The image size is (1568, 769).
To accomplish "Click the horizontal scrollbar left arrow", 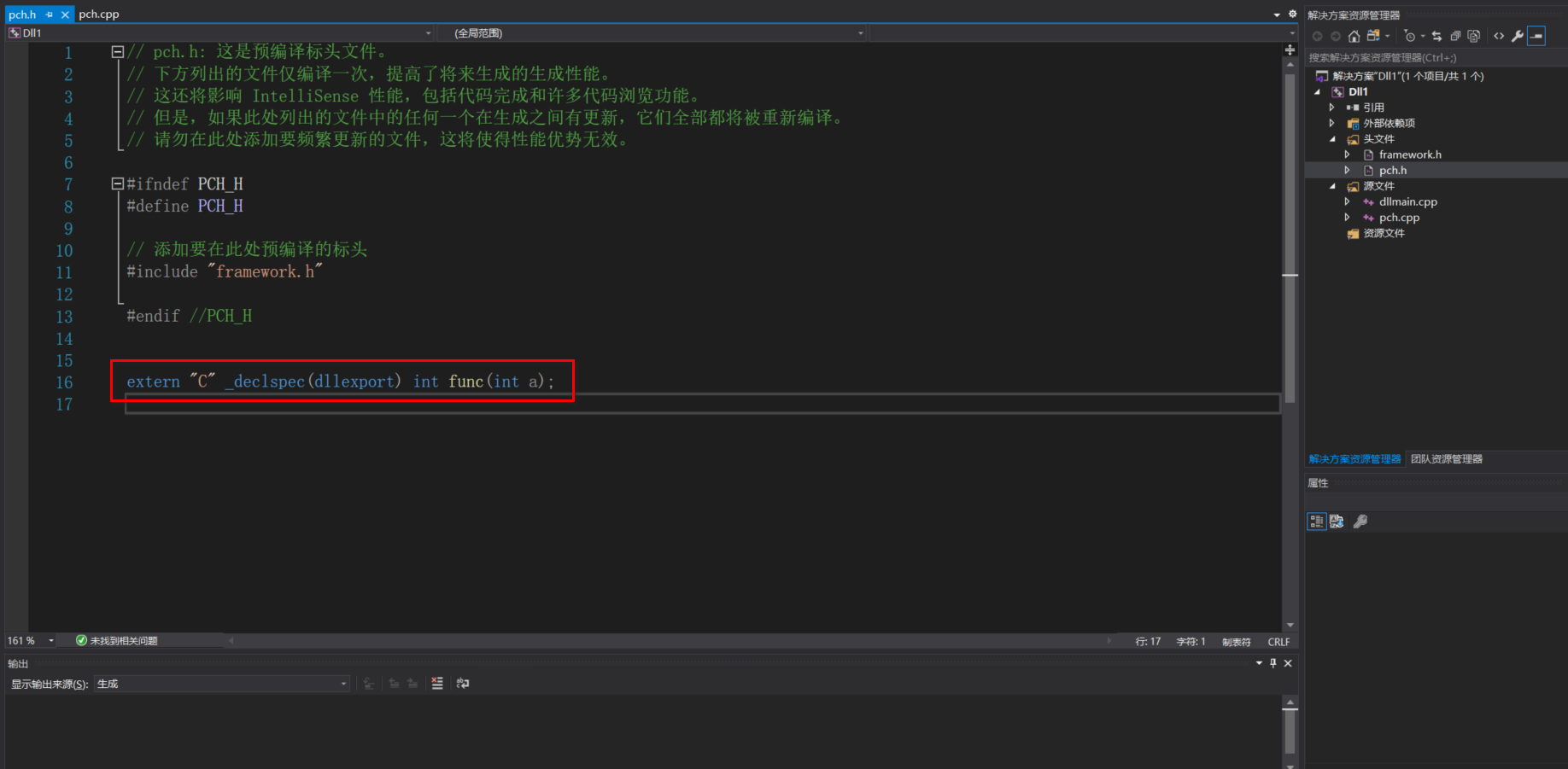I will coord(231,641).
